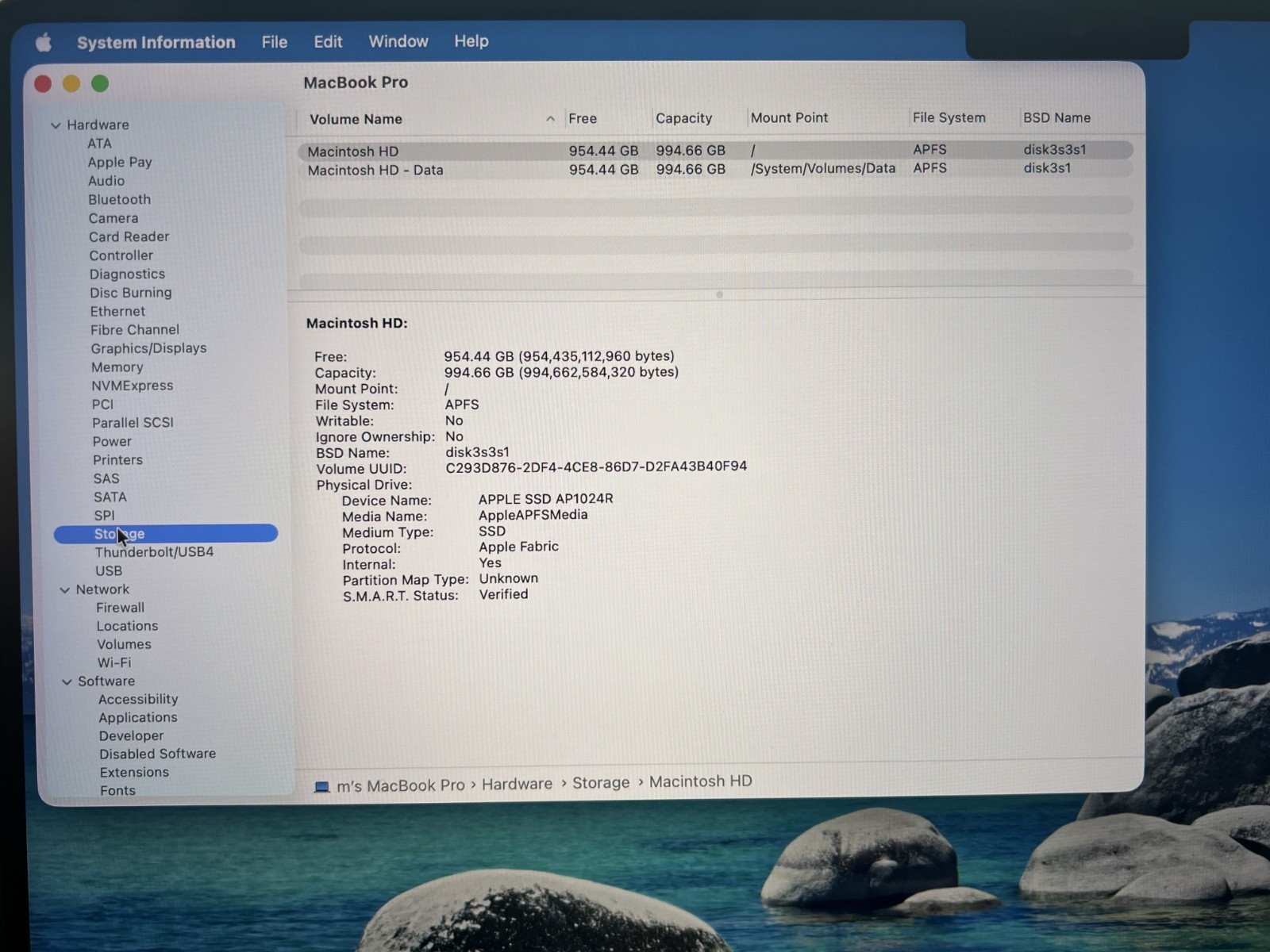The width and height of the screenshot is (1270, 952).
Task: Click the APPLE SSD AP1024R device name
Action: 545,499
